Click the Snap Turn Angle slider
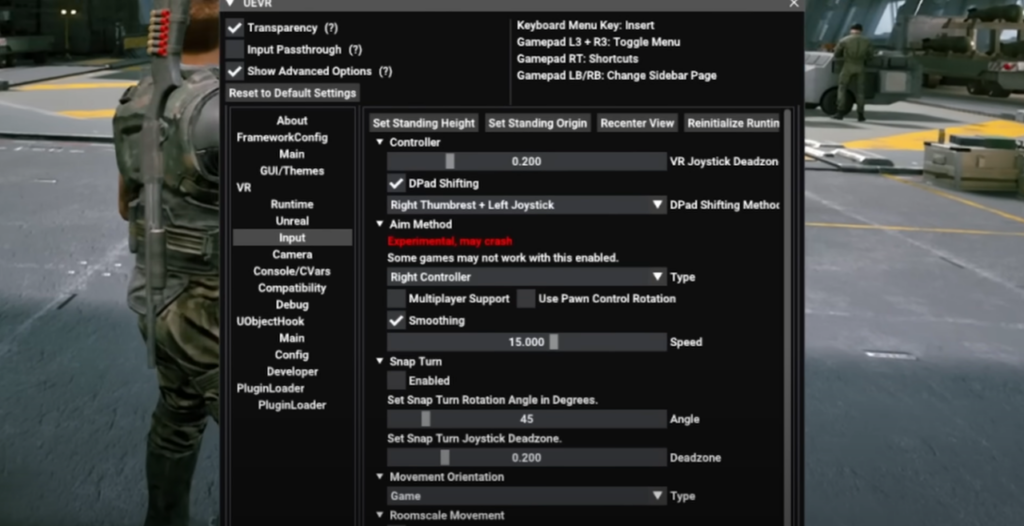This screenshot has height=526, width=1024. (x=526, y=420)
